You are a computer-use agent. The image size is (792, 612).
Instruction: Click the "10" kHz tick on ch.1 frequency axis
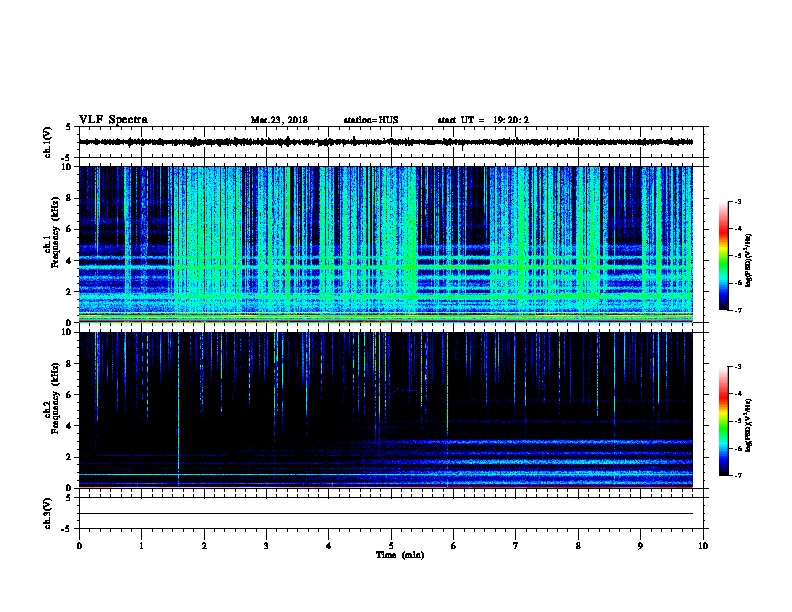pyautogui.click(x=68, y=167)
